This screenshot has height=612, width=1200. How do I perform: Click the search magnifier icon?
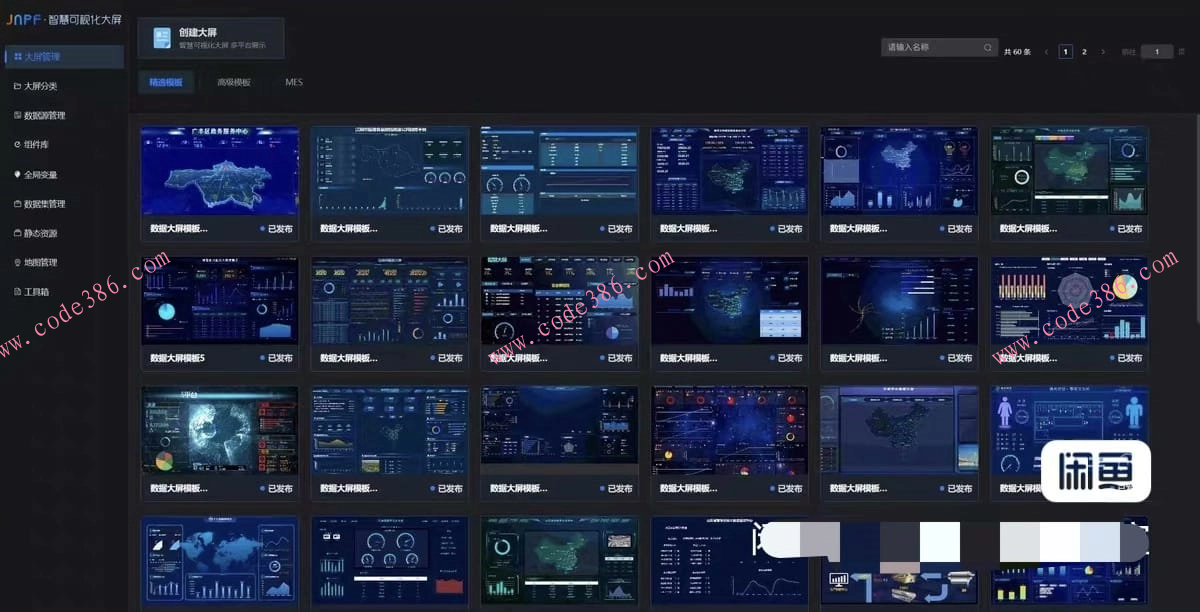988,47
